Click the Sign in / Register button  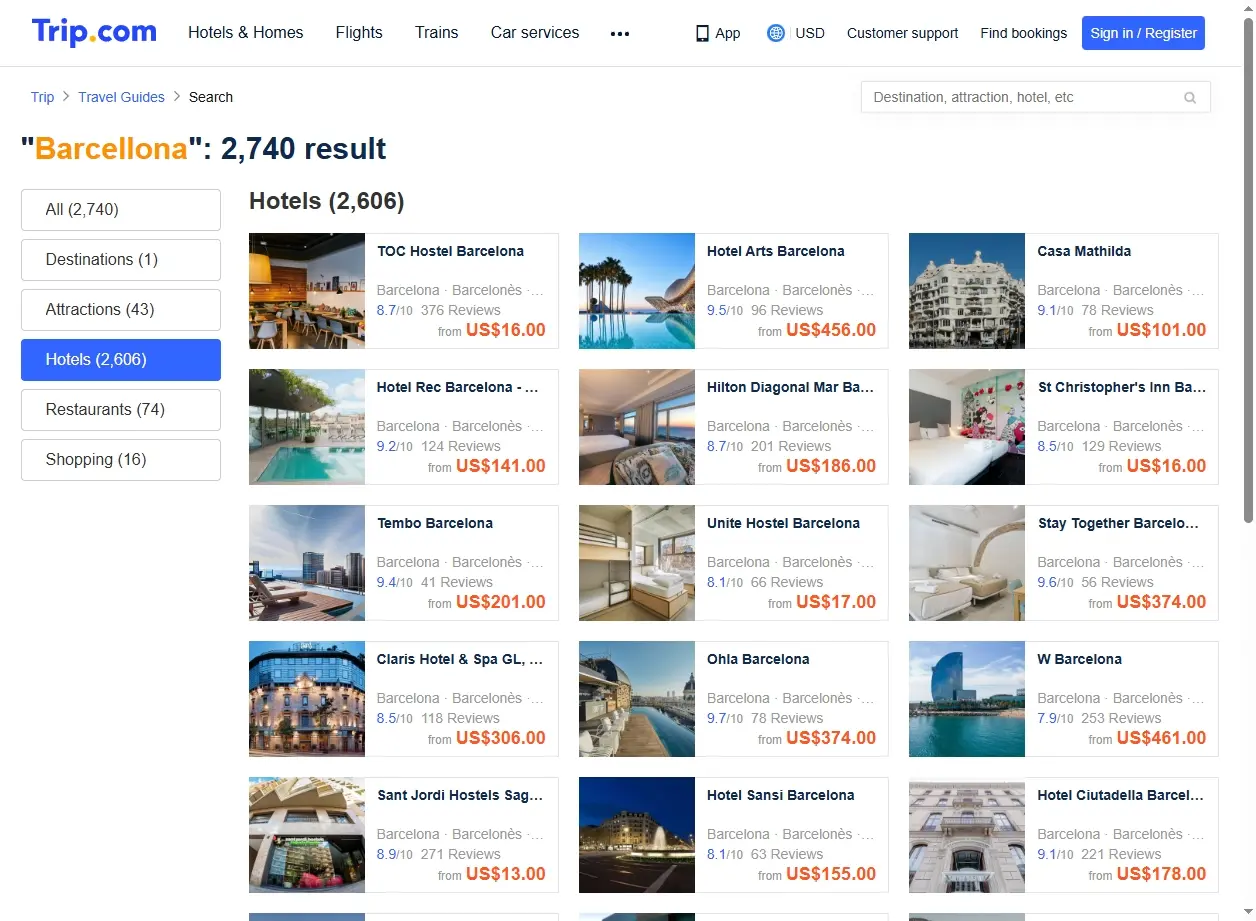pos(1143,33)
